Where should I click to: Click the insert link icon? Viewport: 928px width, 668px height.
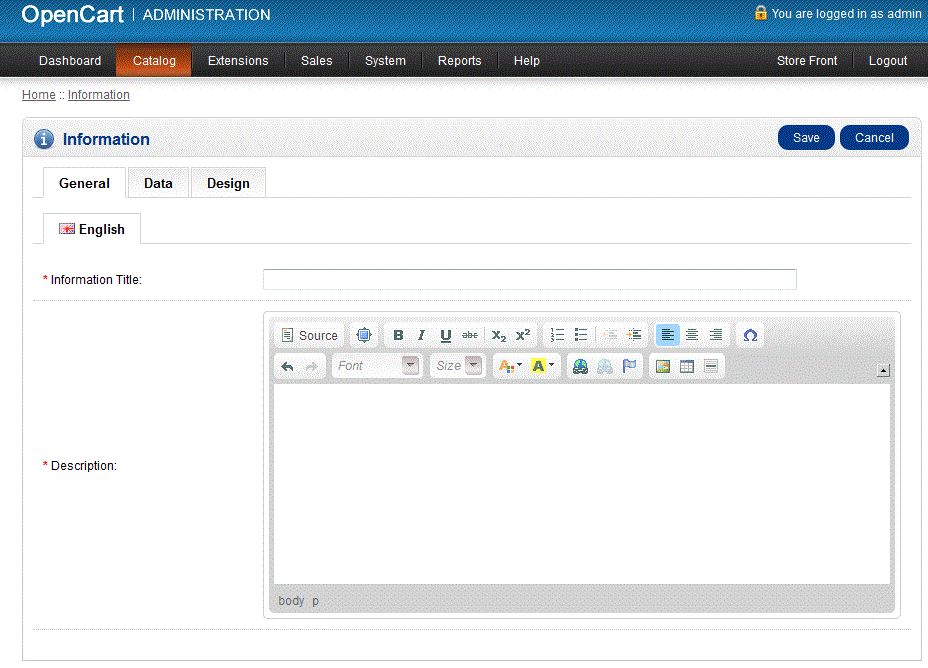580,366
